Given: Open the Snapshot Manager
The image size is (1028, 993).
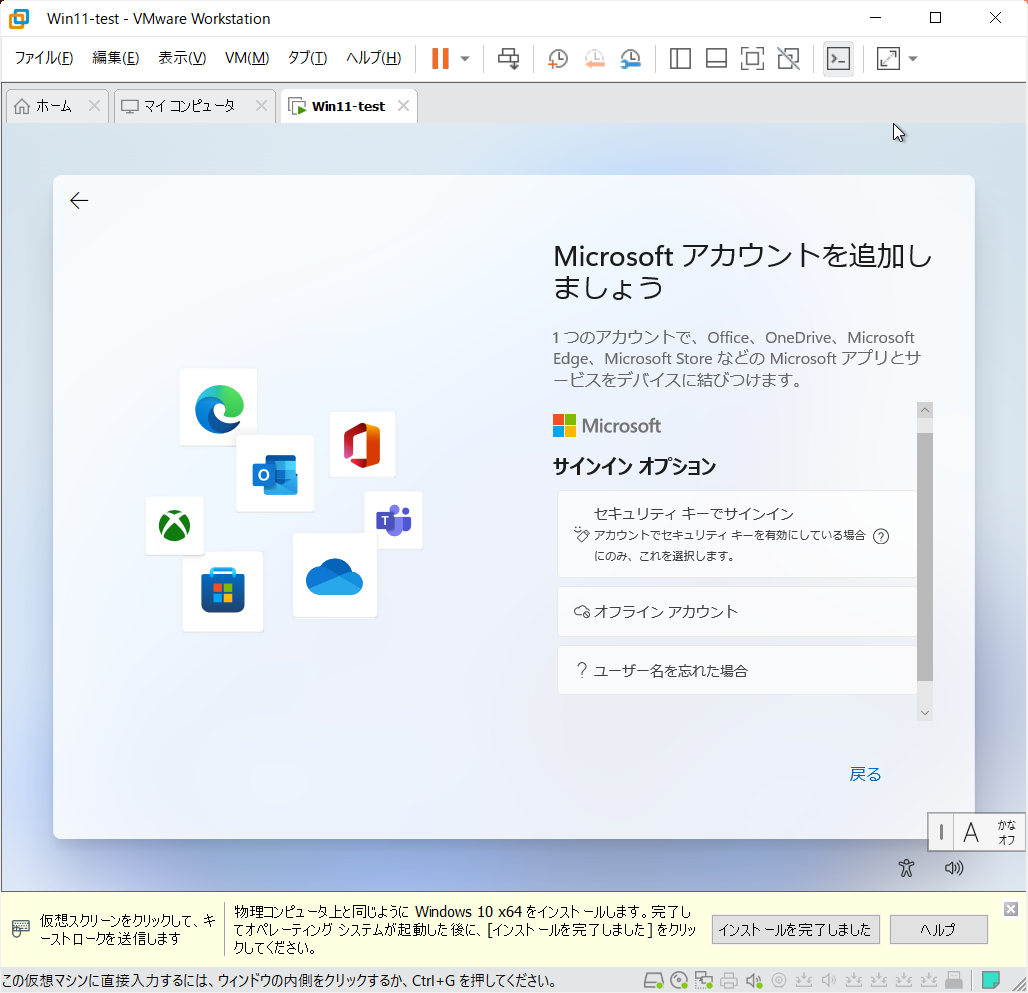Looking at the screenshot, I should [x=630, y=58].
